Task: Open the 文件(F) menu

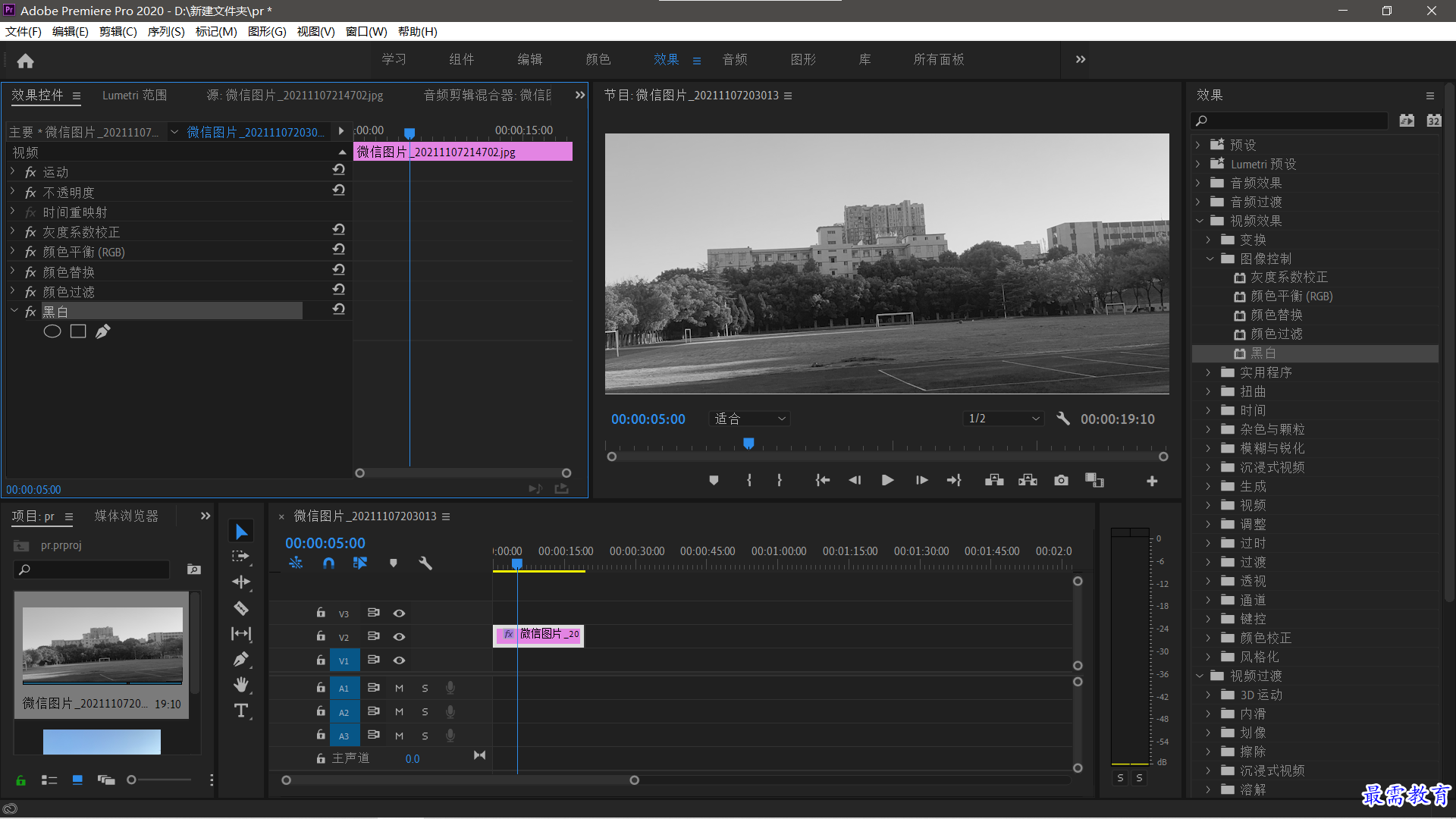Action: click(x=24, y=31)
